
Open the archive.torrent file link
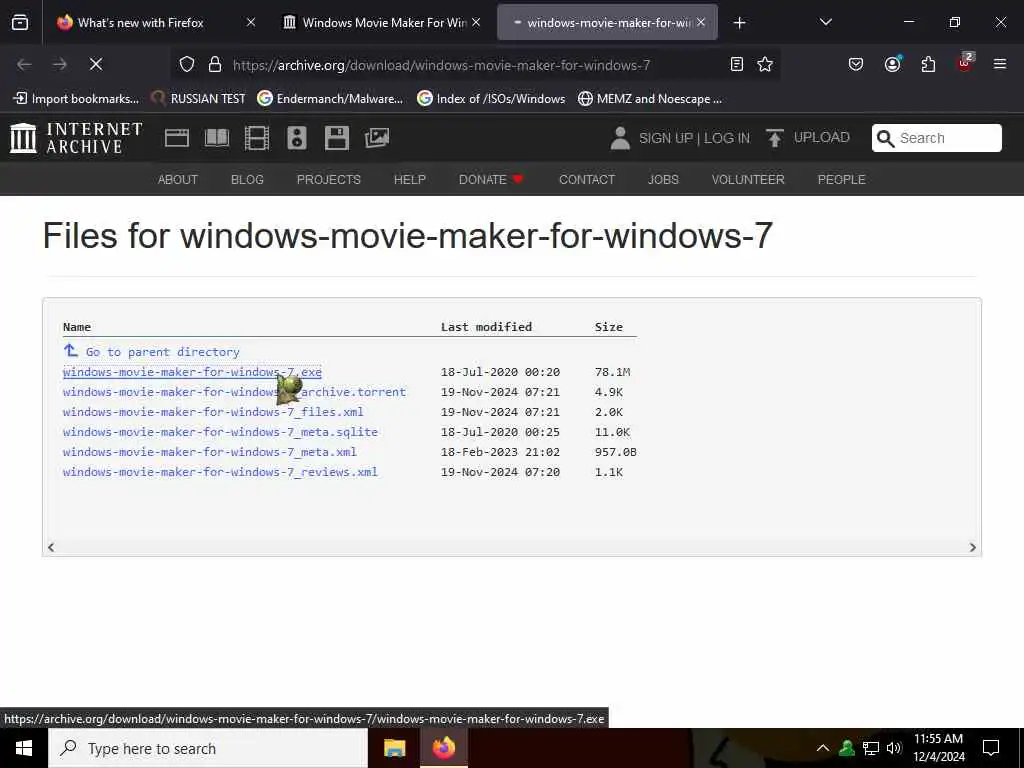tap(234, 392)
